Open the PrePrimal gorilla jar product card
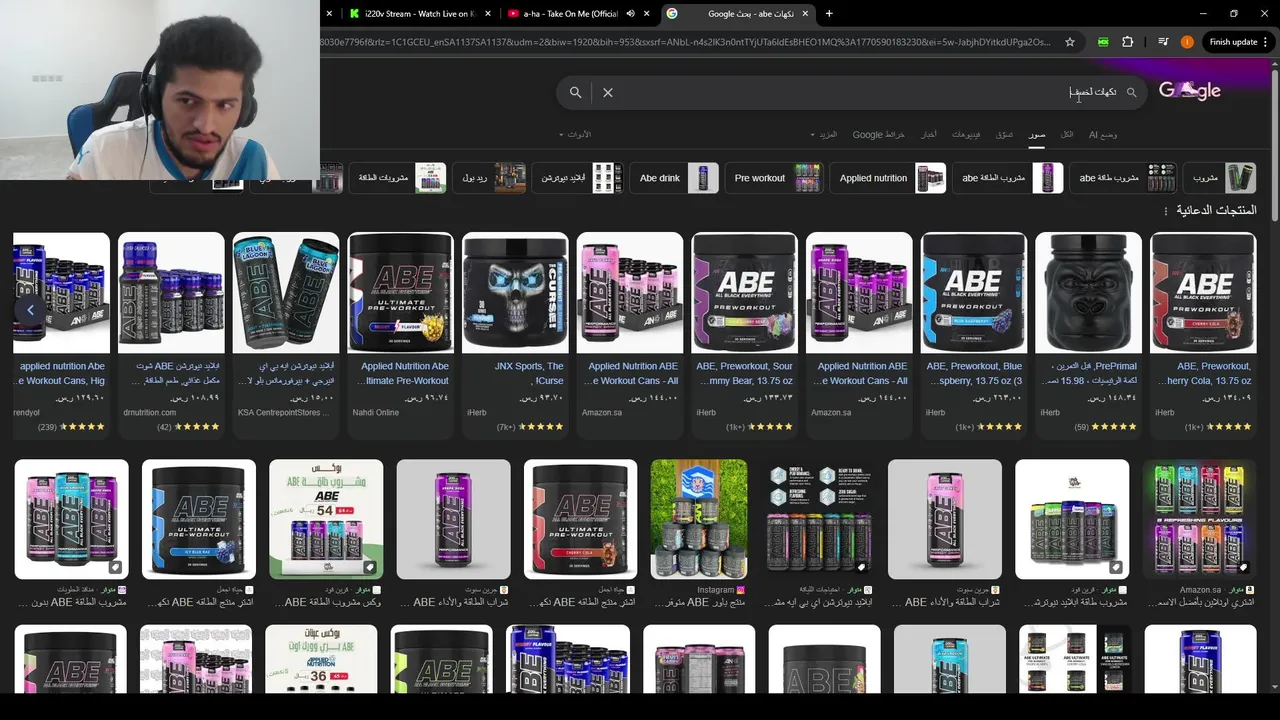Image resolution: width=1280 pixels, height=720 pixels. pos(1088,335)
